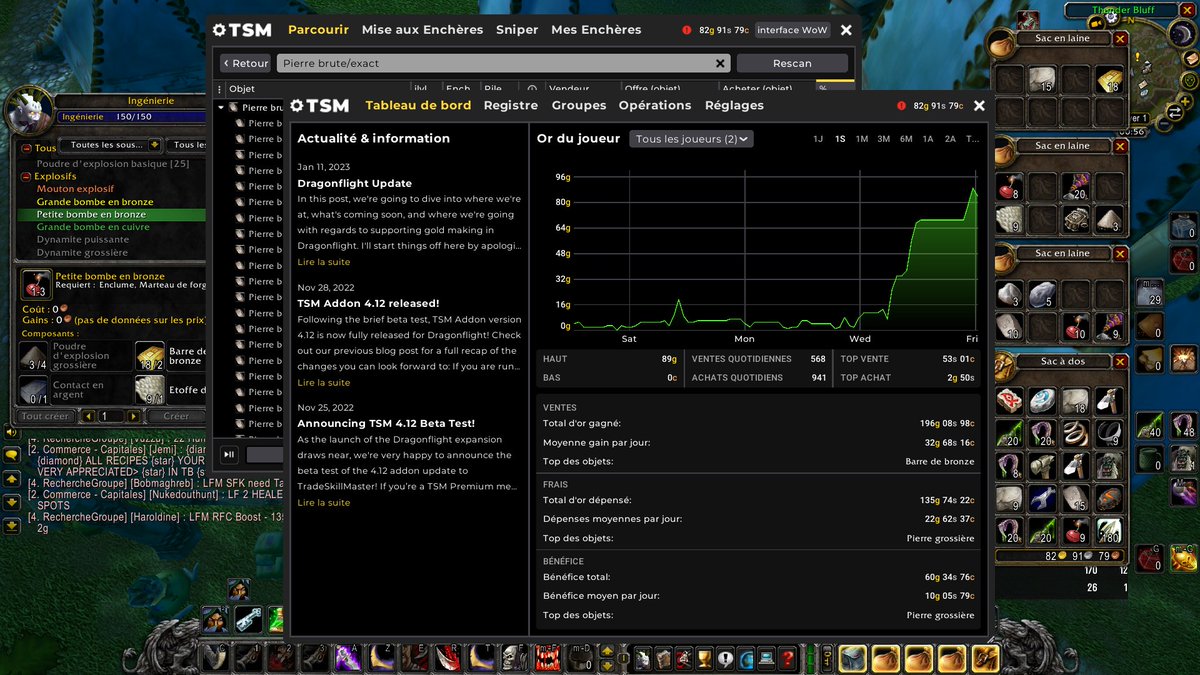The height and width of the screenshot is (675, 1200).
Task: Read more on 4.12 Beta Test announcement
Action: [324, 503]
